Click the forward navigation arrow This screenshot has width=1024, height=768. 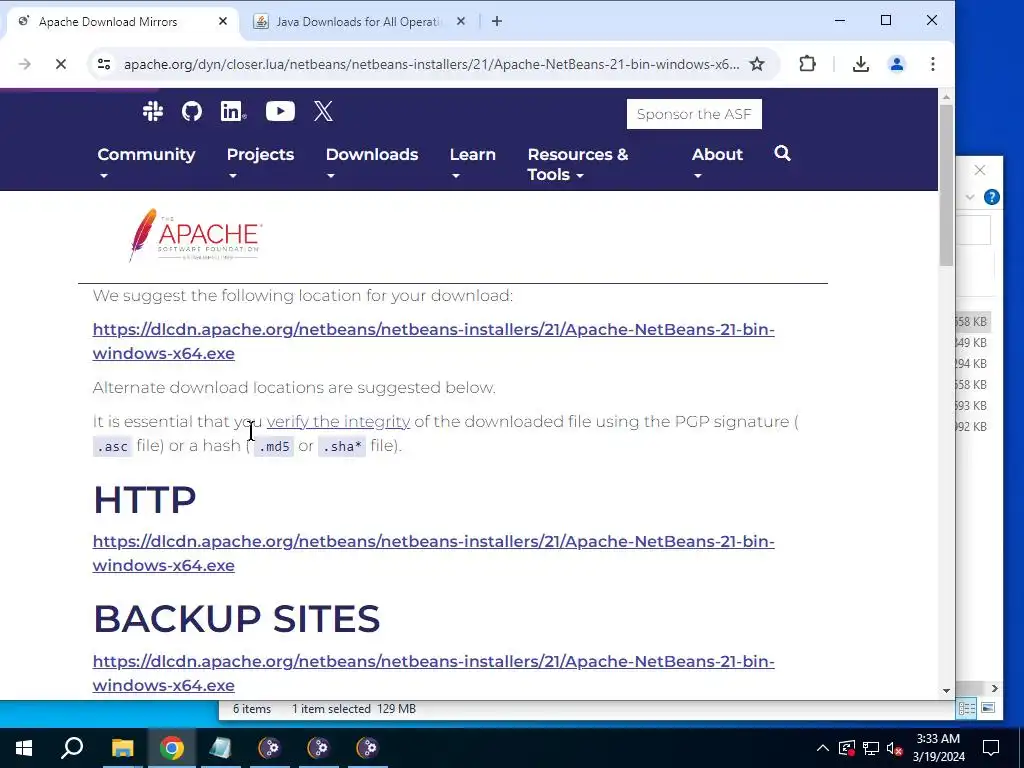pyautogui.click(x=25, y=64)
